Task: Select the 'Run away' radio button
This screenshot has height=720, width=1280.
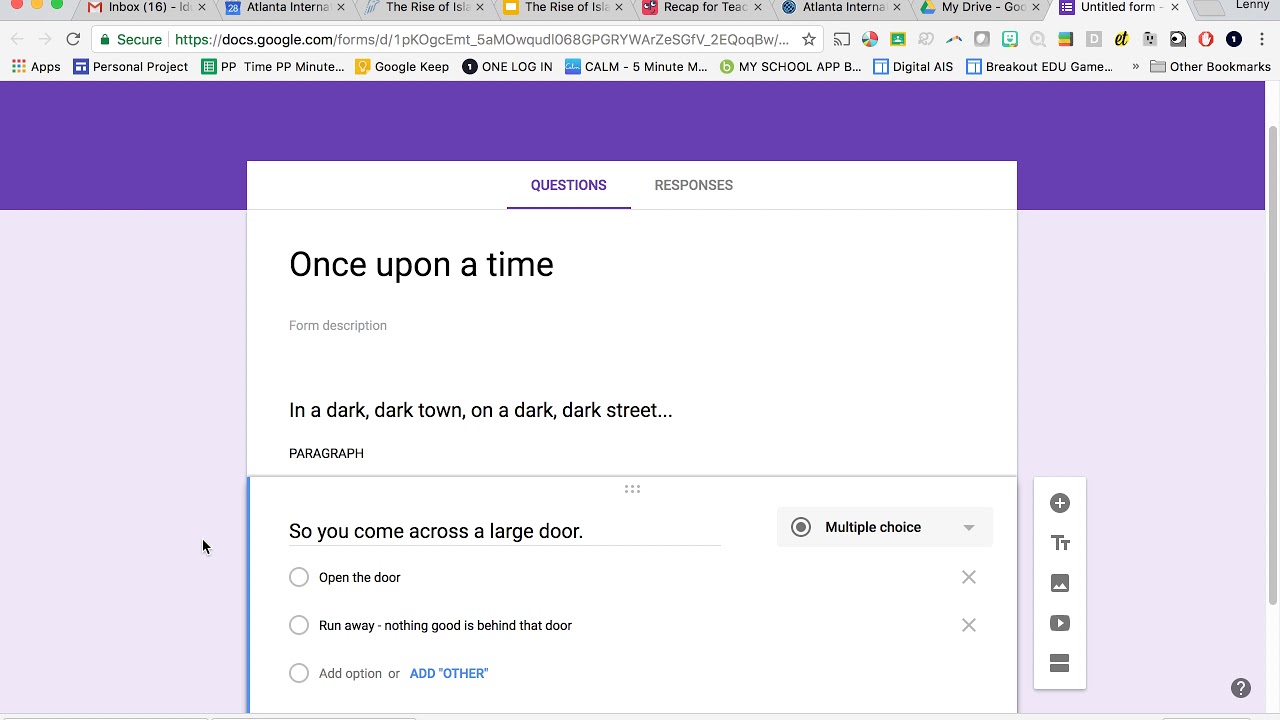Action: (x=299, y=625)
